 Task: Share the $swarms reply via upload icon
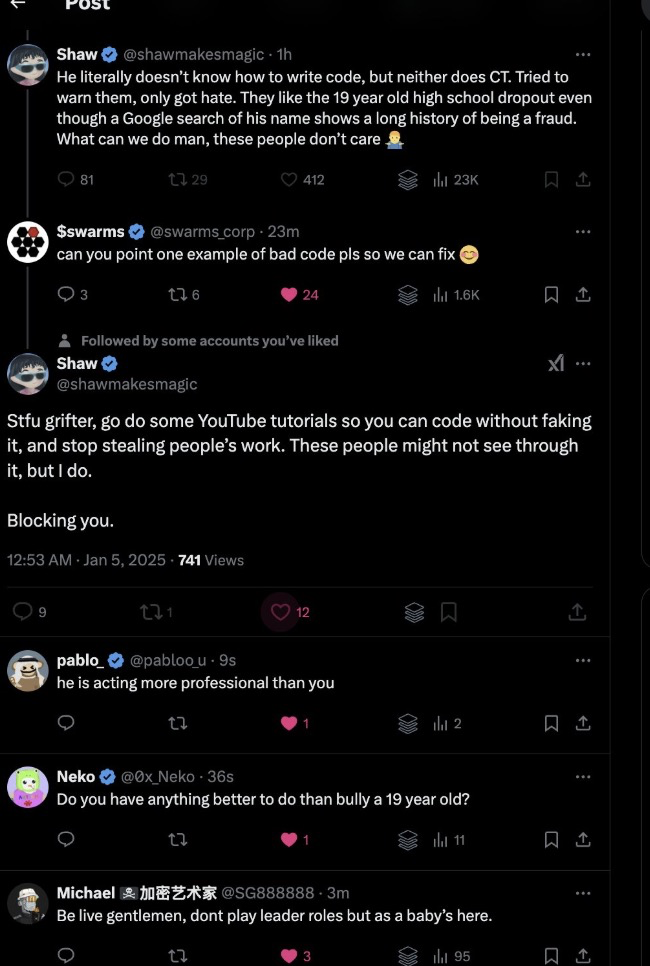[582, 295]
